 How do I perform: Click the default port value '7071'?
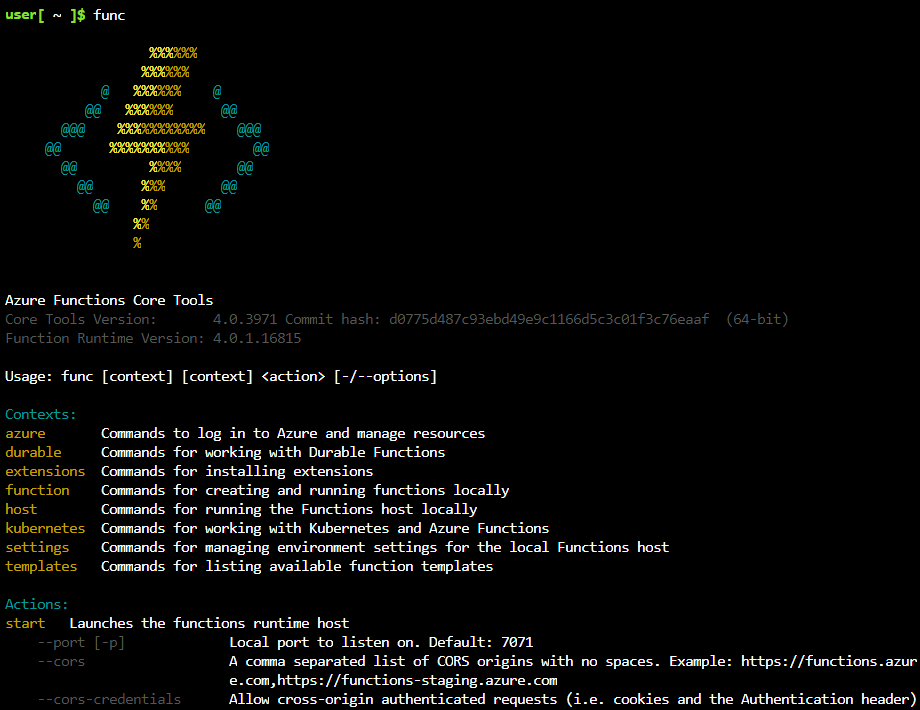pos(517,643)
